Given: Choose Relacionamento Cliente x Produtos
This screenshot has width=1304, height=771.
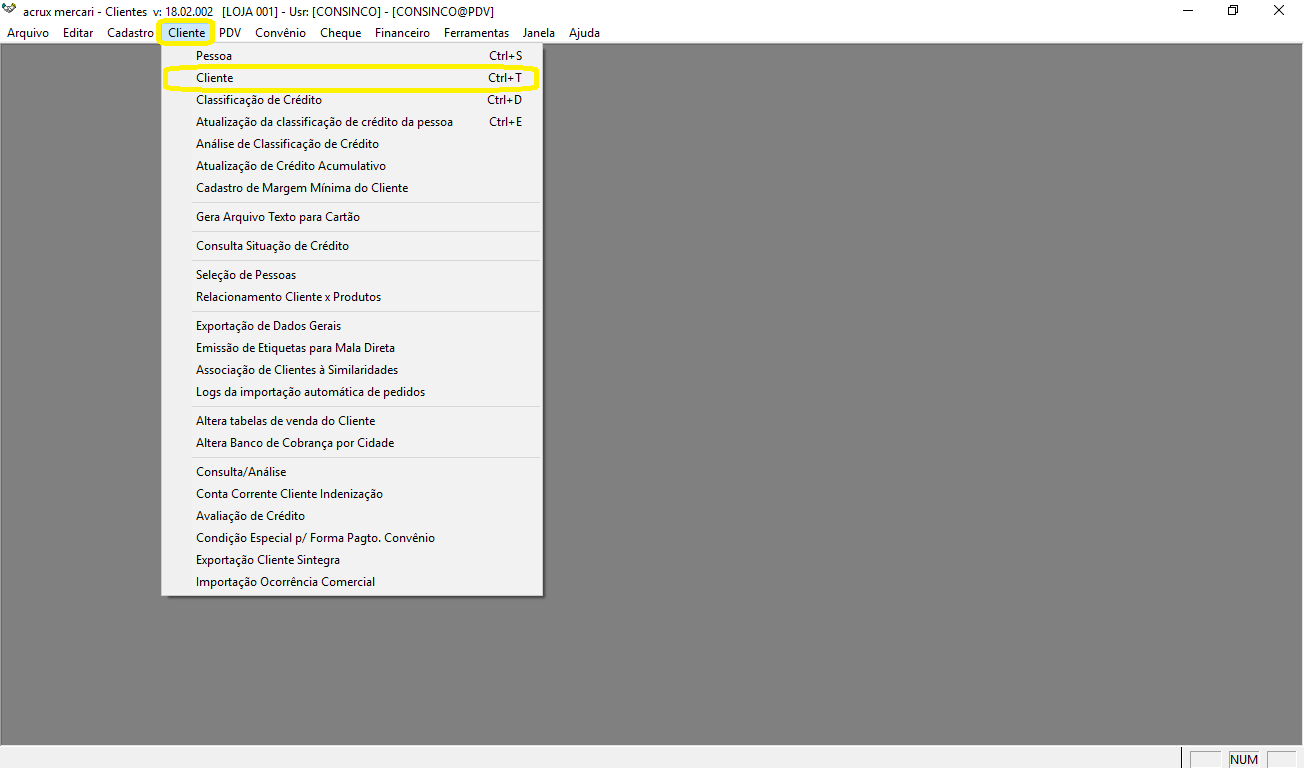Looking at the screenshot, I should coord(288,297).
